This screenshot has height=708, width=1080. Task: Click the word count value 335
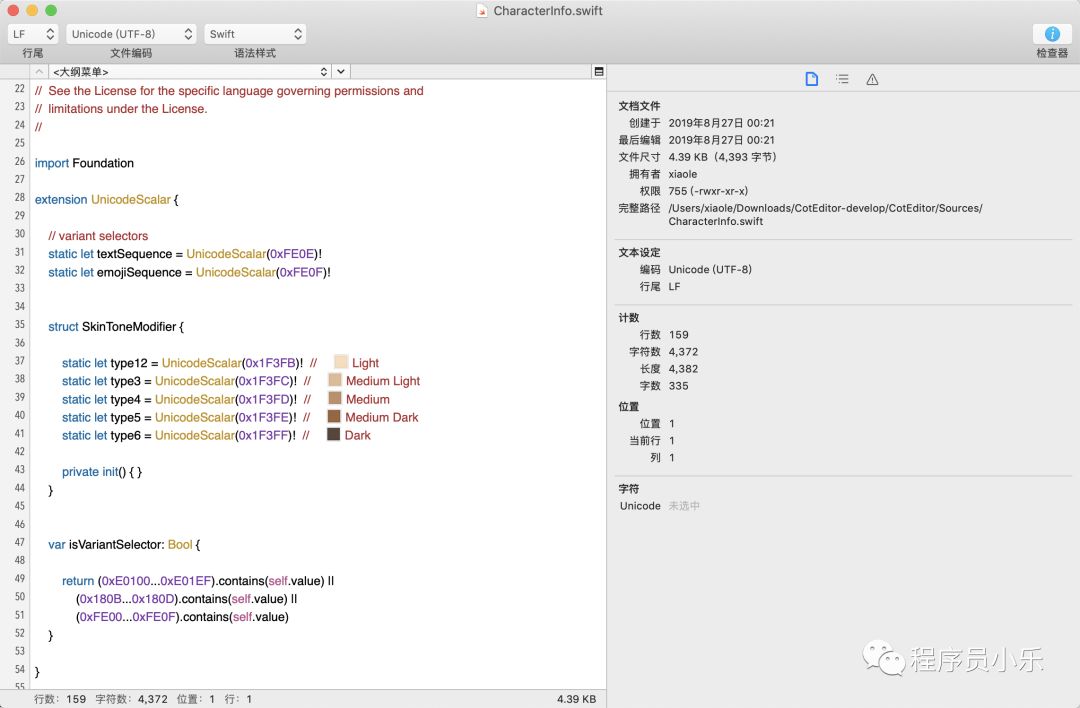pos(678,386)
